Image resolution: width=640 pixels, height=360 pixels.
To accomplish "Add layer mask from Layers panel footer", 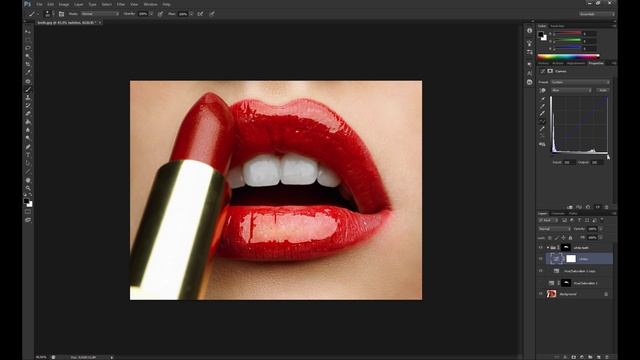I will coord(573,357).
